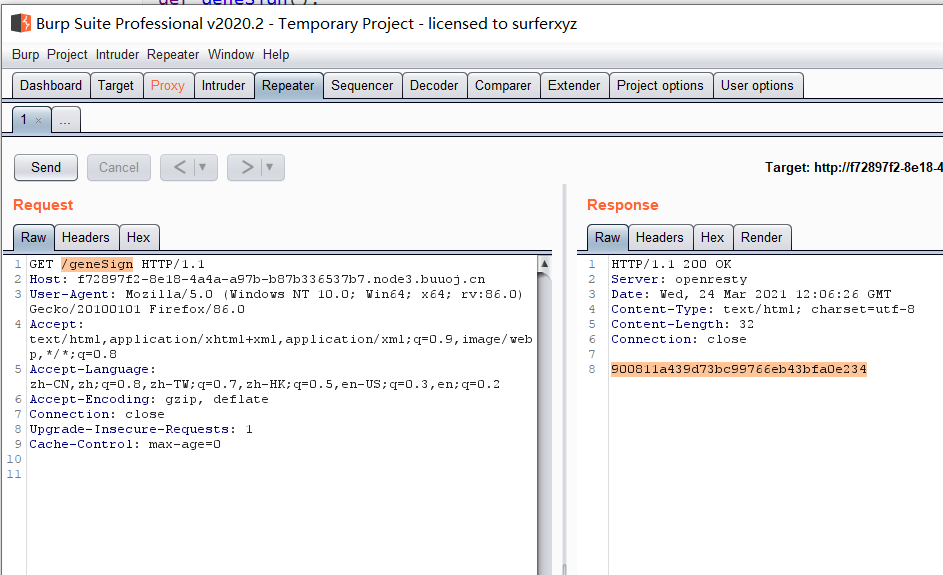Select the Repeater tool tab
This screenshot has height=575, width=943.
pos(288,85)
